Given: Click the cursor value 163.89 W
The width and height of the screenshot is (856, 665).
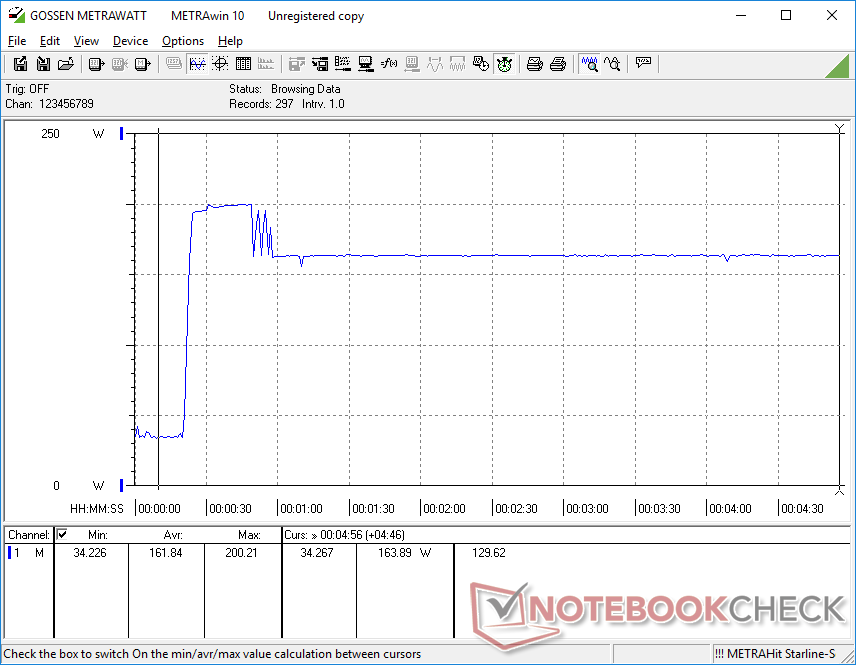Looking at the screenshot, I should 405,553.
